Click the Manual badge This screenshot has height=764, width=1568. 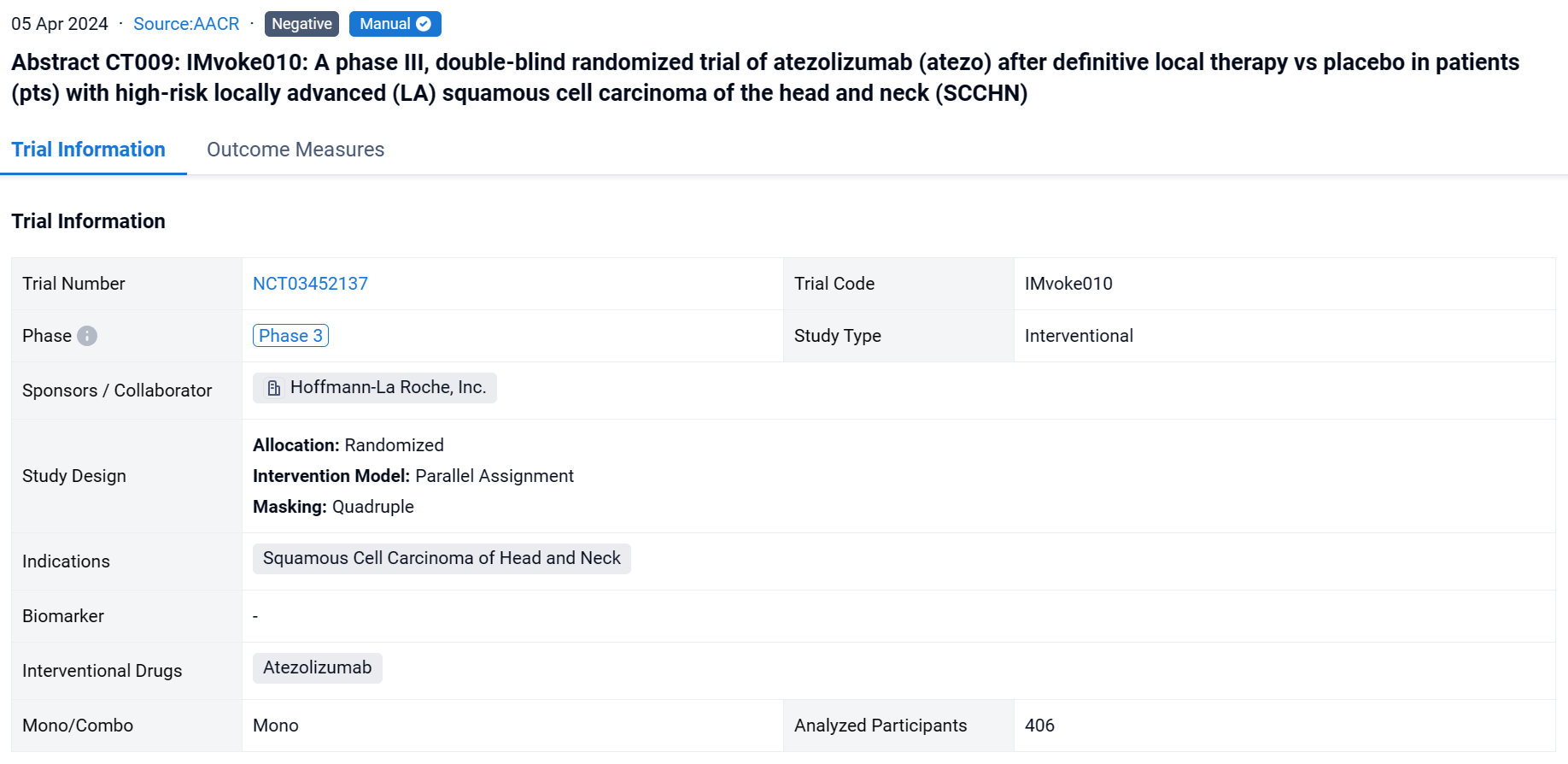pos(385,24)
